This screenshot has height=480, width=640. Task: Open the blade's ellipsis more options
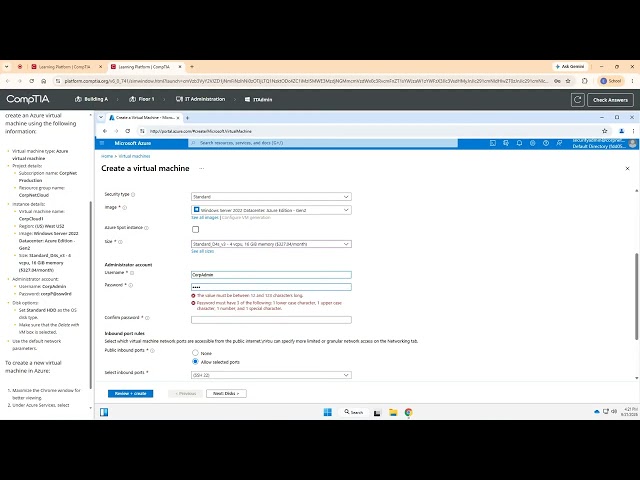coord(202,169)
